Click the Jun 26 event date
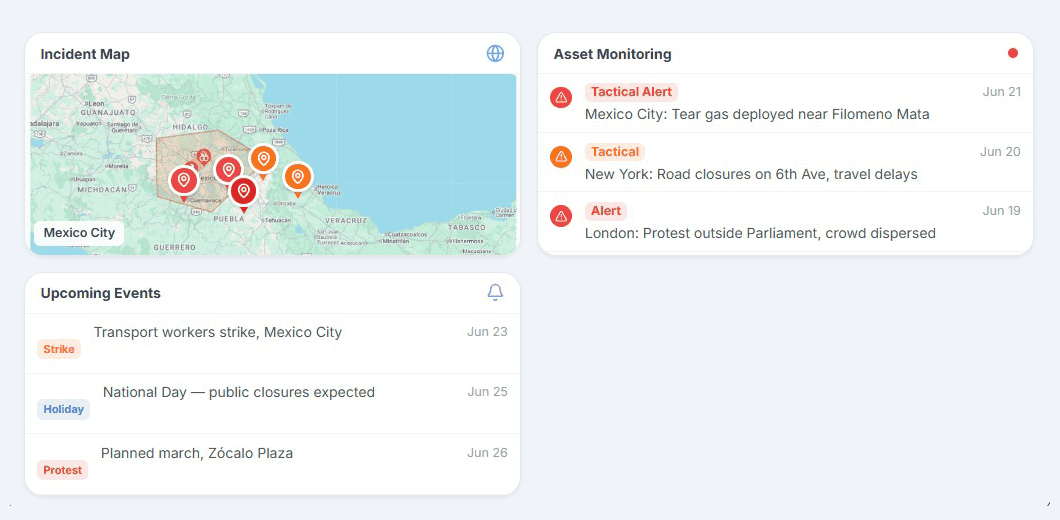The height and width of the screenshot is (520, 1060). tap(487, 452)
